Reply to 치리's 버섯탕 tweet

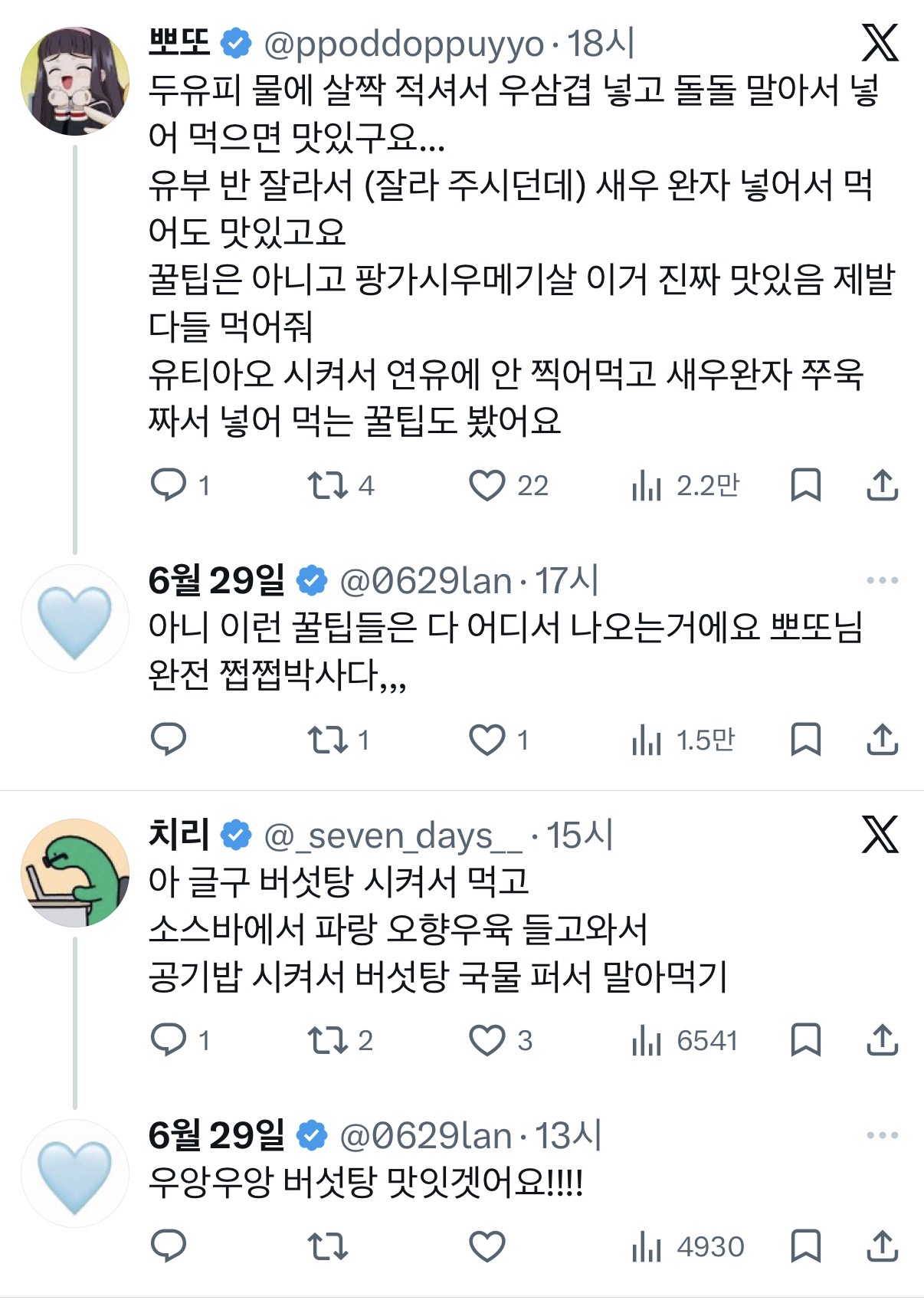[x=169, y=1040]
